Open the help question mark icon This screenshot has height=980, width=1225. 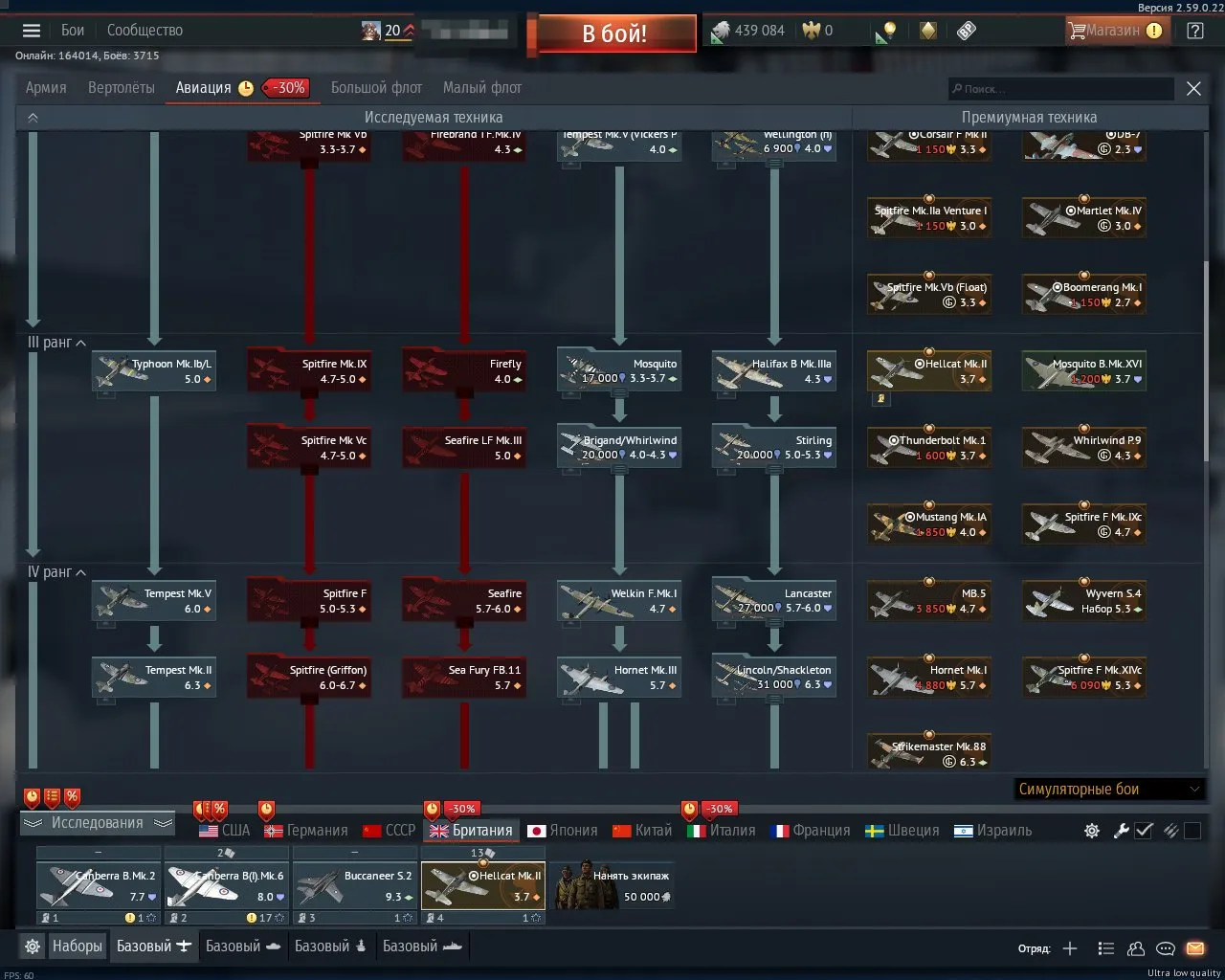[x=1194, y=31]
